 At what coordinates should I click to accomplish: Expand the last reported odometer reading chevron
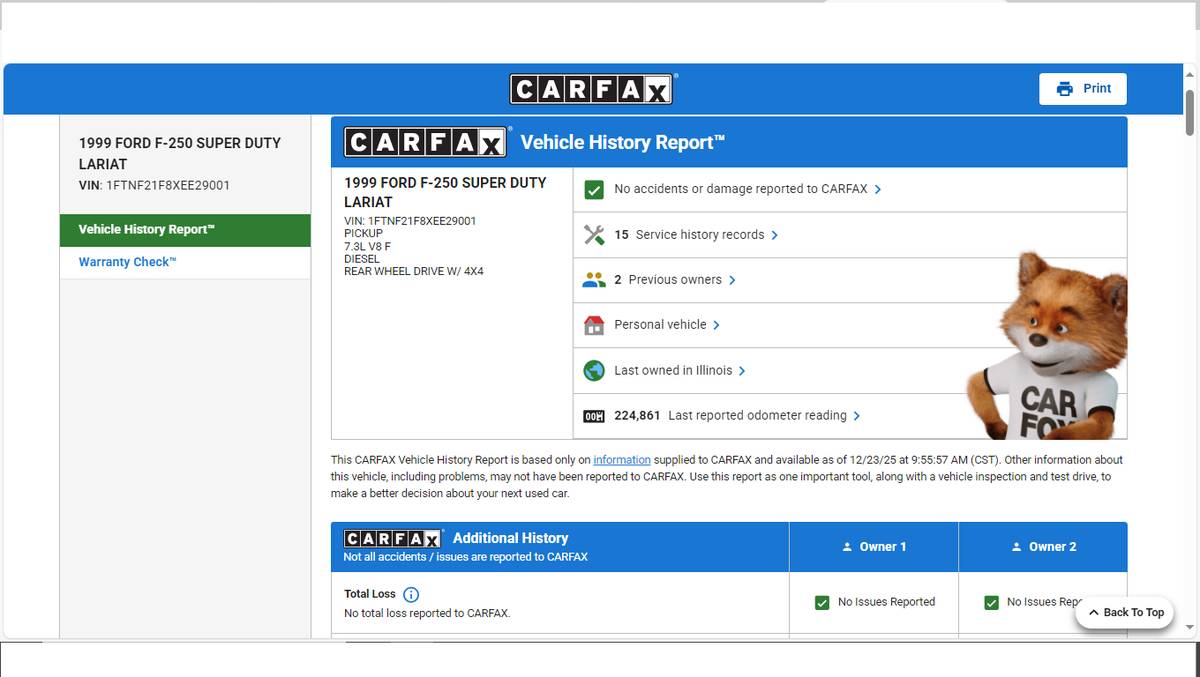(857, 416)
